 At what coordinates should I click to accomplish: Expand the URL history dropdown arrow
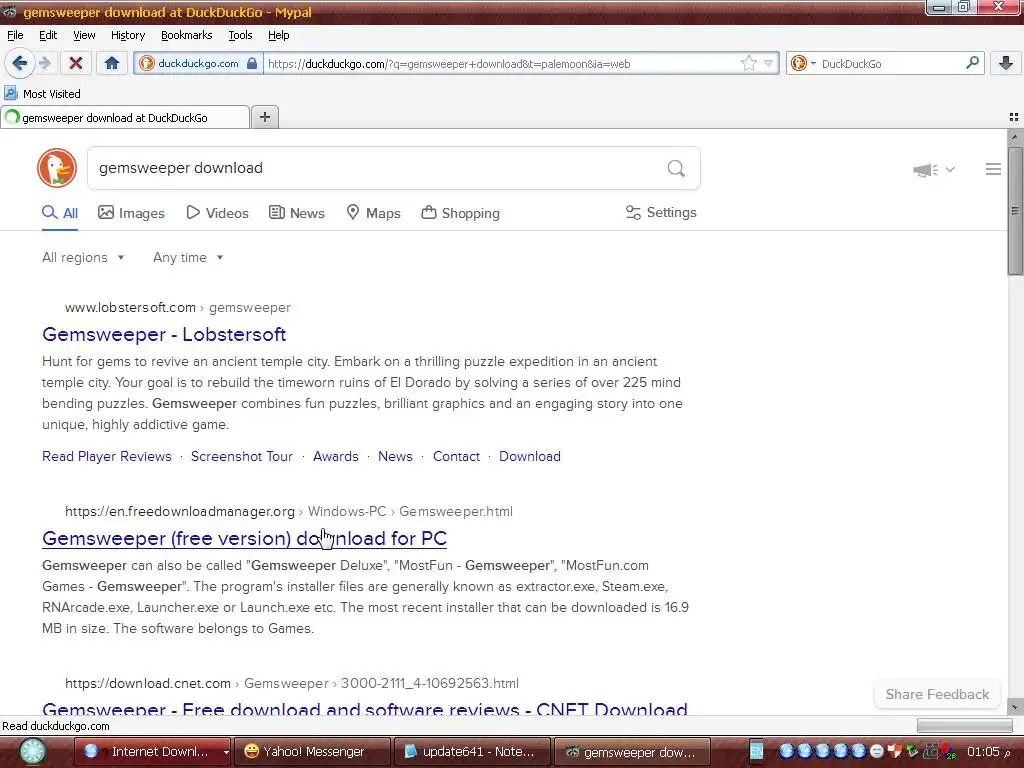(x=769, y=63)
